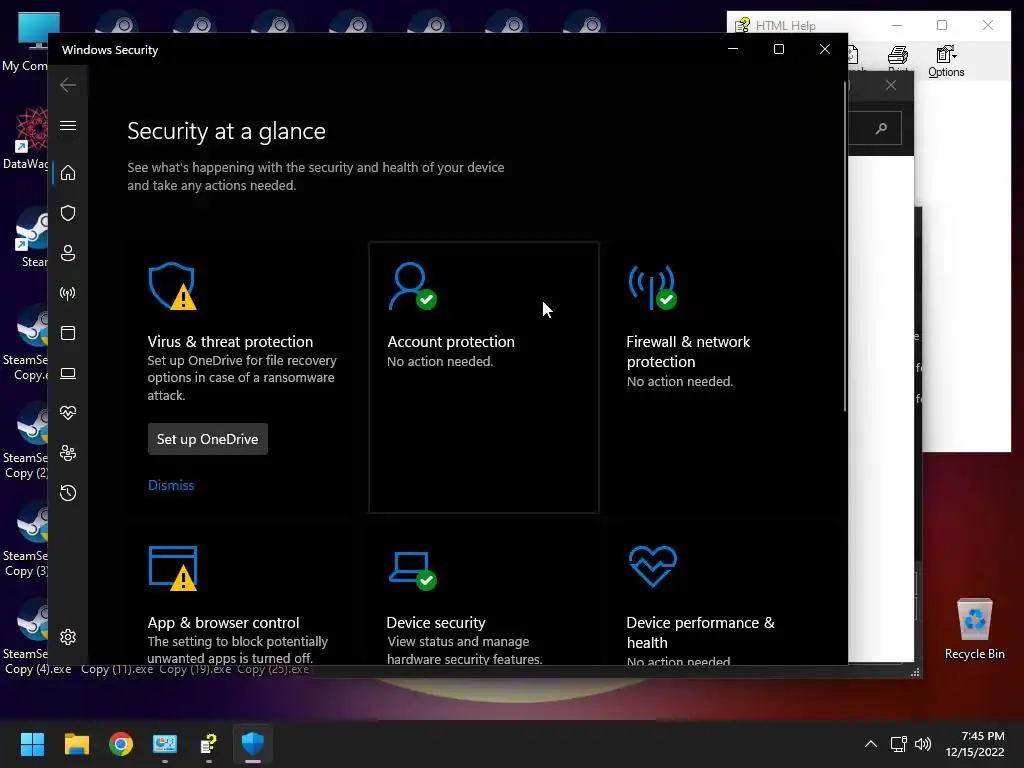Viewport: 1024px width, 768px height.
Task: Open Firewall & network antenna sidebar icon
Action: pos(68,293)
